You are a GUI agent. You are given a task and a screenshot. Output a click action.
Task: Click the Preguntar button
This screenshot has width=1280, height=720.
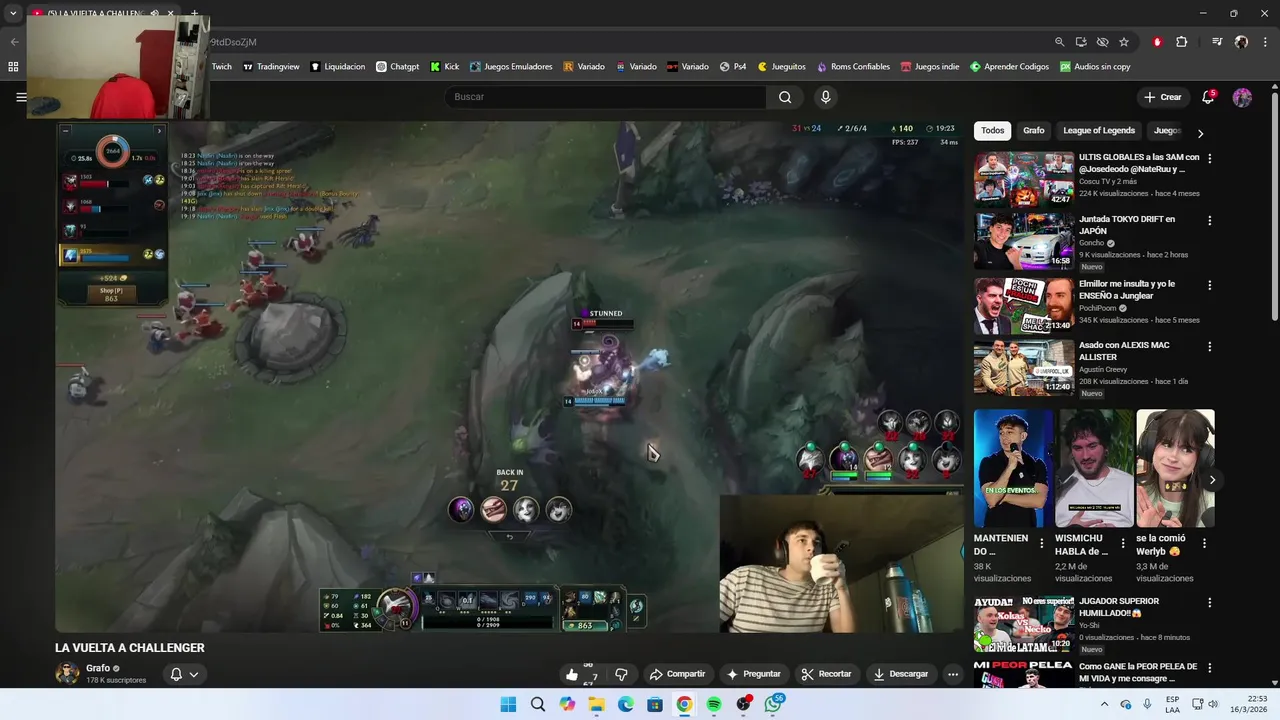[x=753, y=674]
